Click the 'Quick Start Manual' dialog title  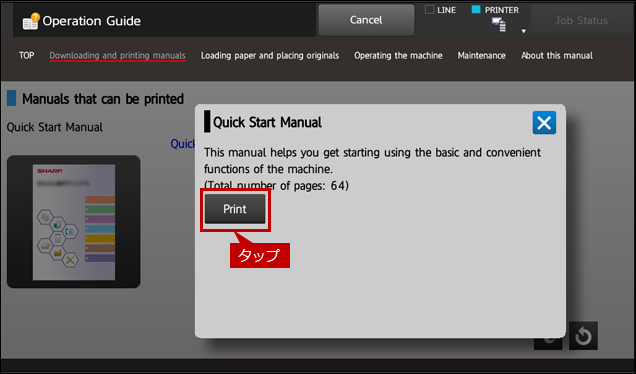(x=267, y=122)
